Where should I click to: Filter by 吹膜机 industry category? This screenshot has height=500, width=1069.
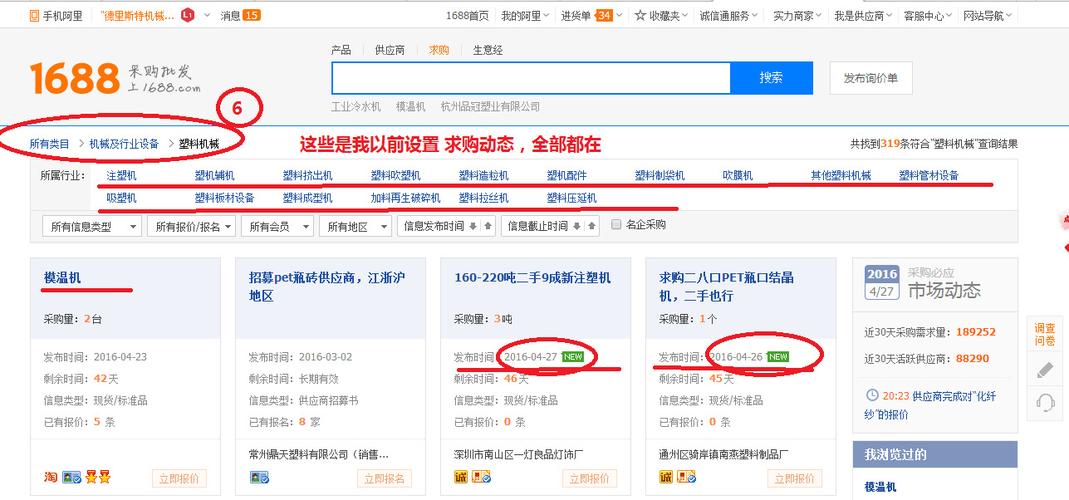pyautogui.click(x=738, y=175)
